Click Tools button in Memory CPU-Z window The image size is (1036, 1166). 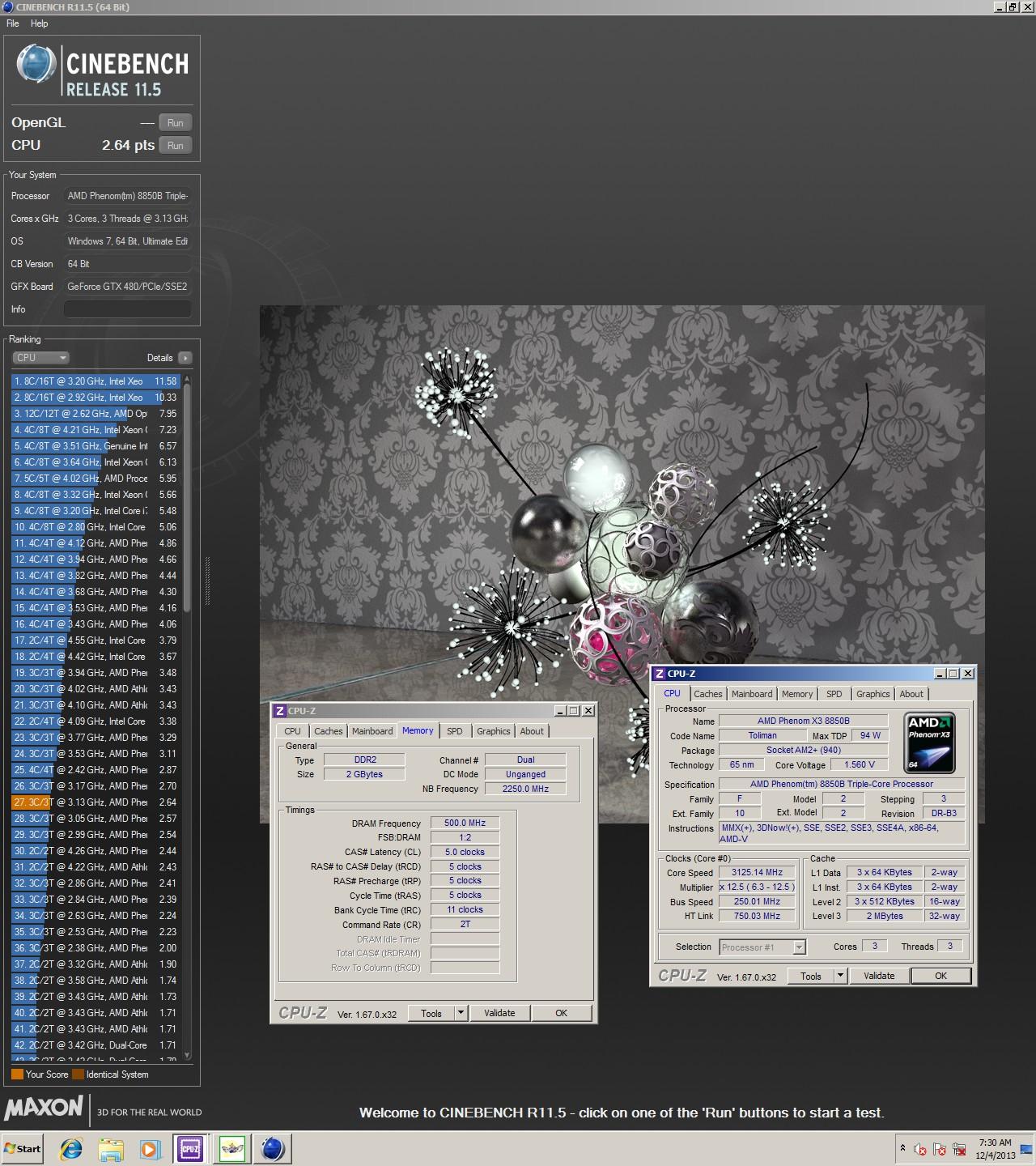pyautogui.click(x=431, y=1013)
